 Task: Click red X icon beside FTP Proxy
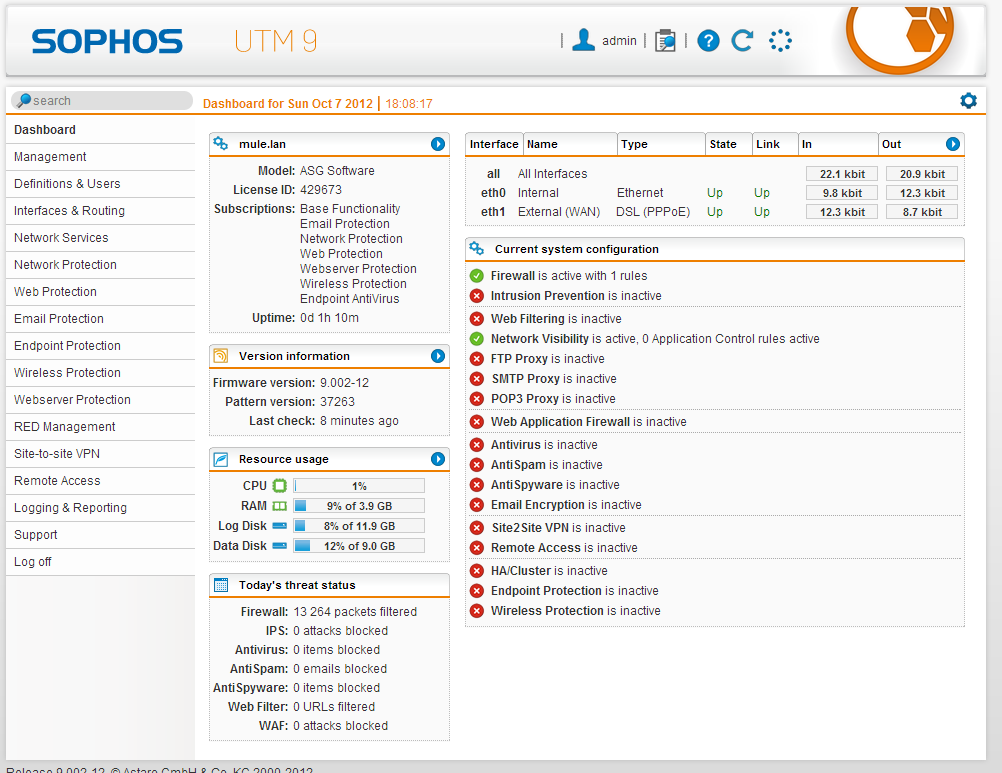(x=477, y=358)
